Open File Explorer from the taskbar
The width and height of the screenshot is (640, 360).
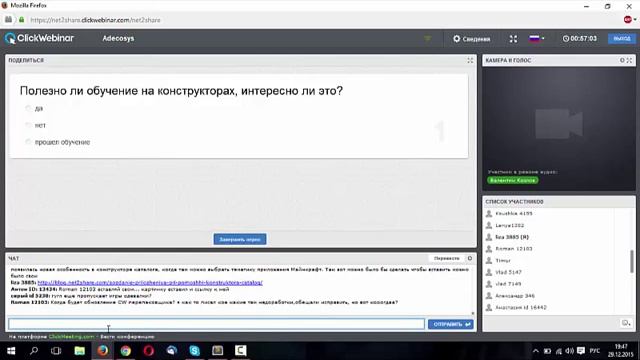pos(80,351)
